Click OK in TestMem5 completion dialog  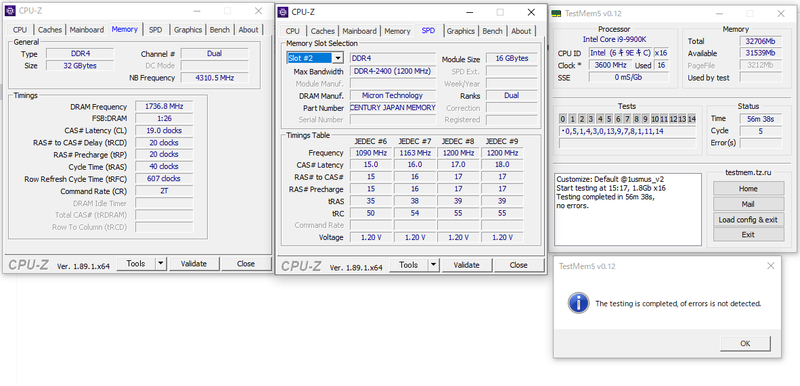[745, 343]
